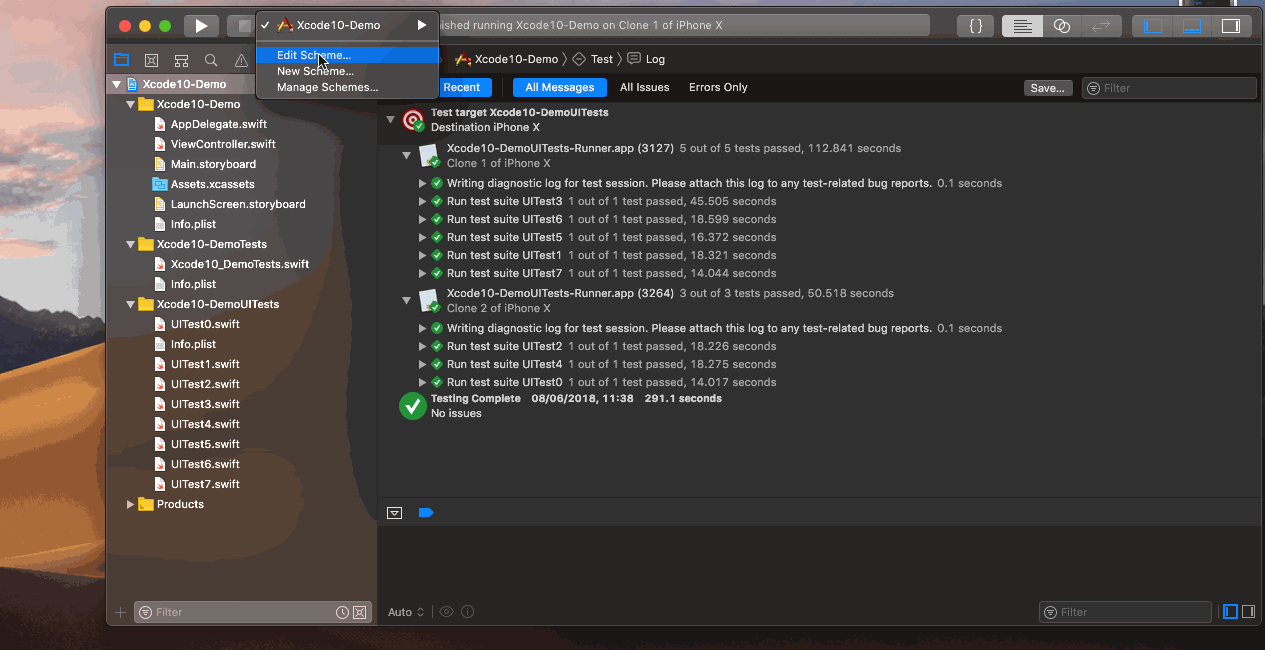This screenshot has width=1265, height=650.
Task: Toggle the Navigator pane visibility
Action: tap(1153, 26)
